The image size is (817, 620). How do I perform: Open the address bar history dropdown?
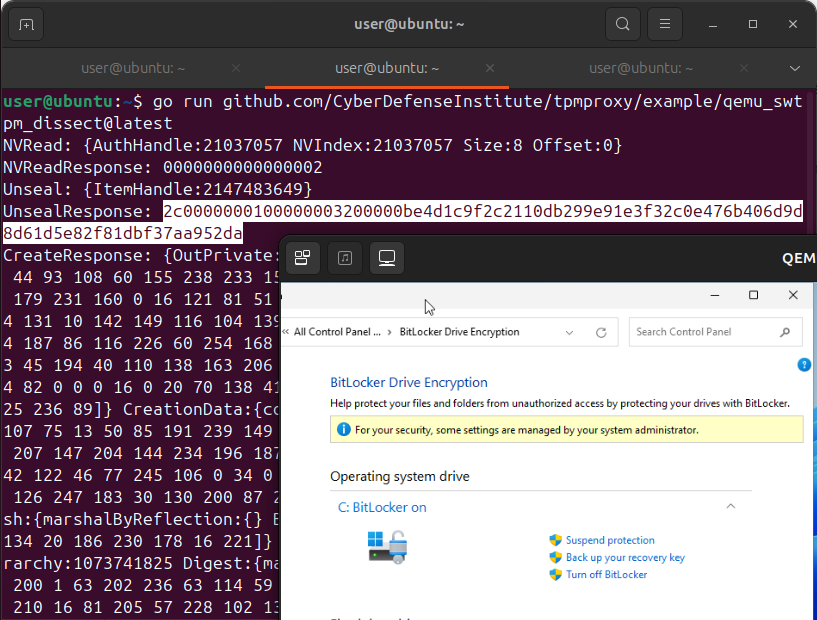(x=570, y=332)
